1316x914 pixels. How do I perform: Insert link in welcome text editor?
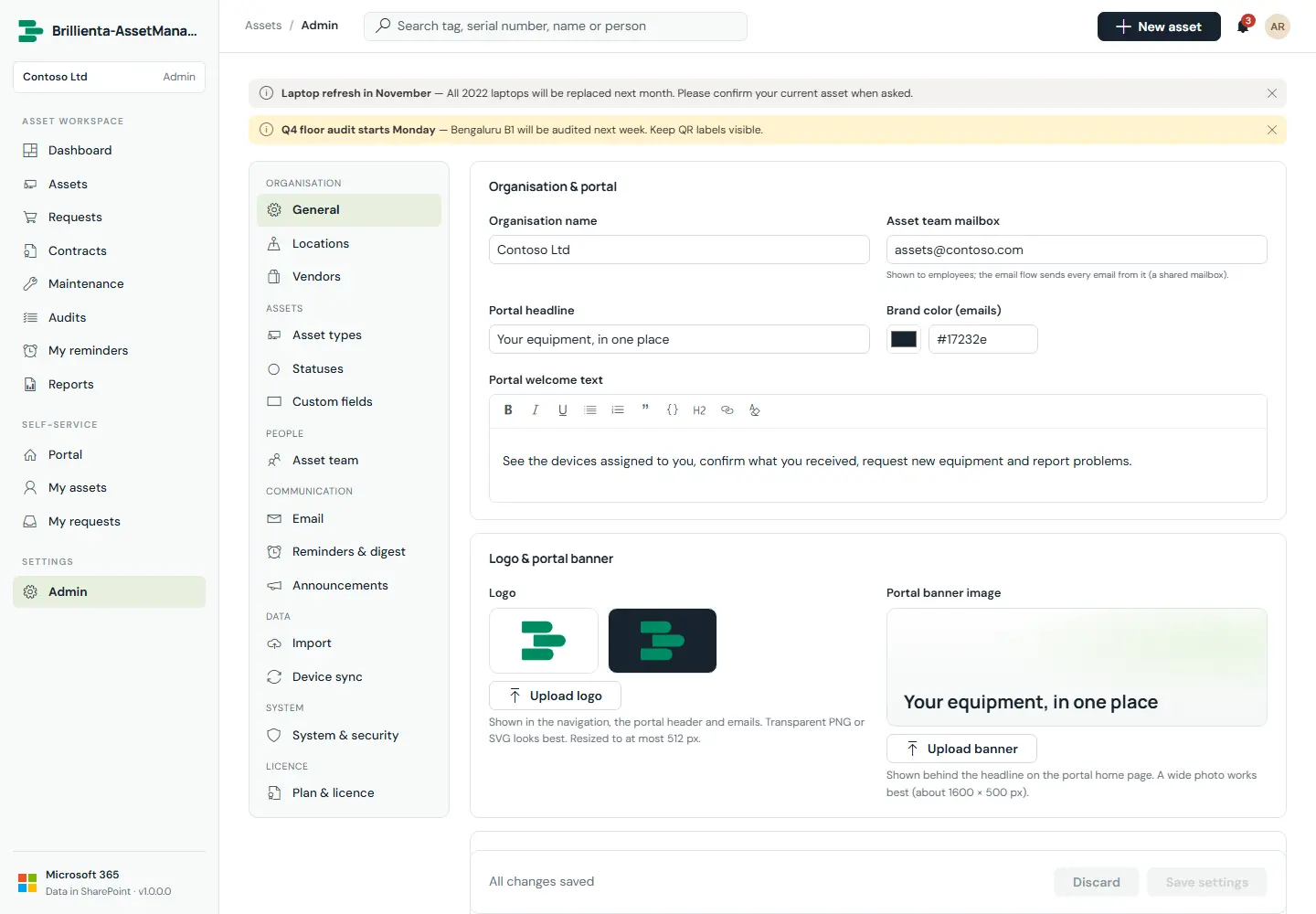click(x=727, y=410)
